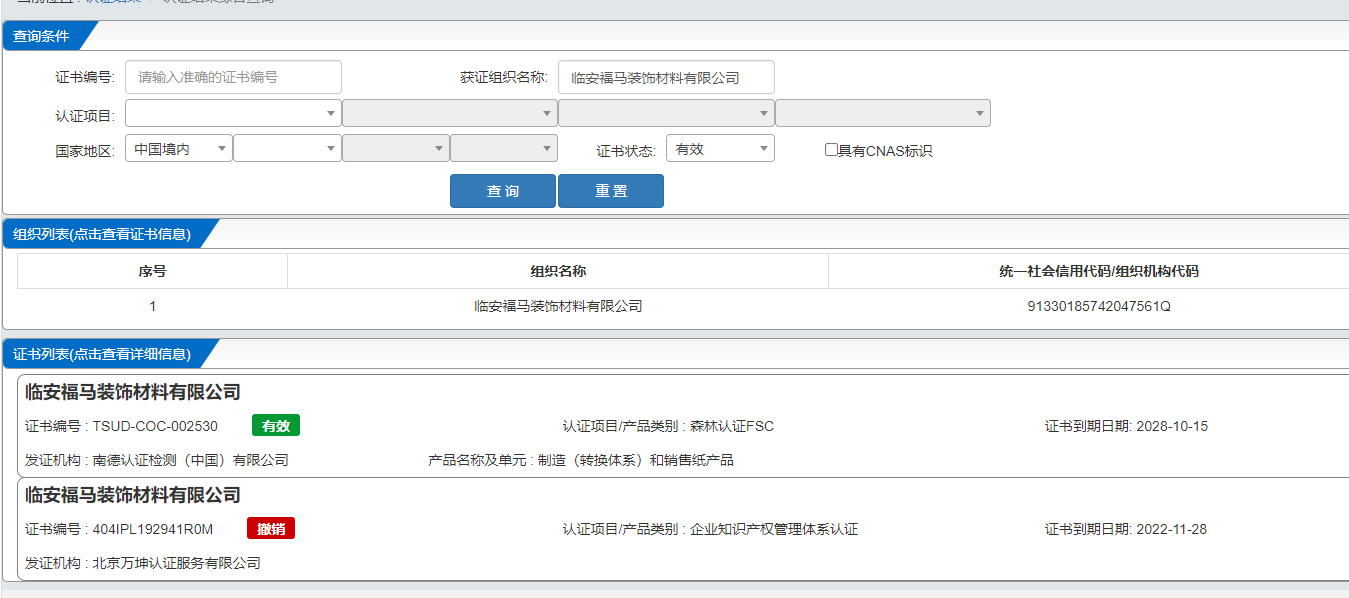Open the first 认证项目 dropdown
Viewport: 1349px width, 598px height.
pos(233,113)
